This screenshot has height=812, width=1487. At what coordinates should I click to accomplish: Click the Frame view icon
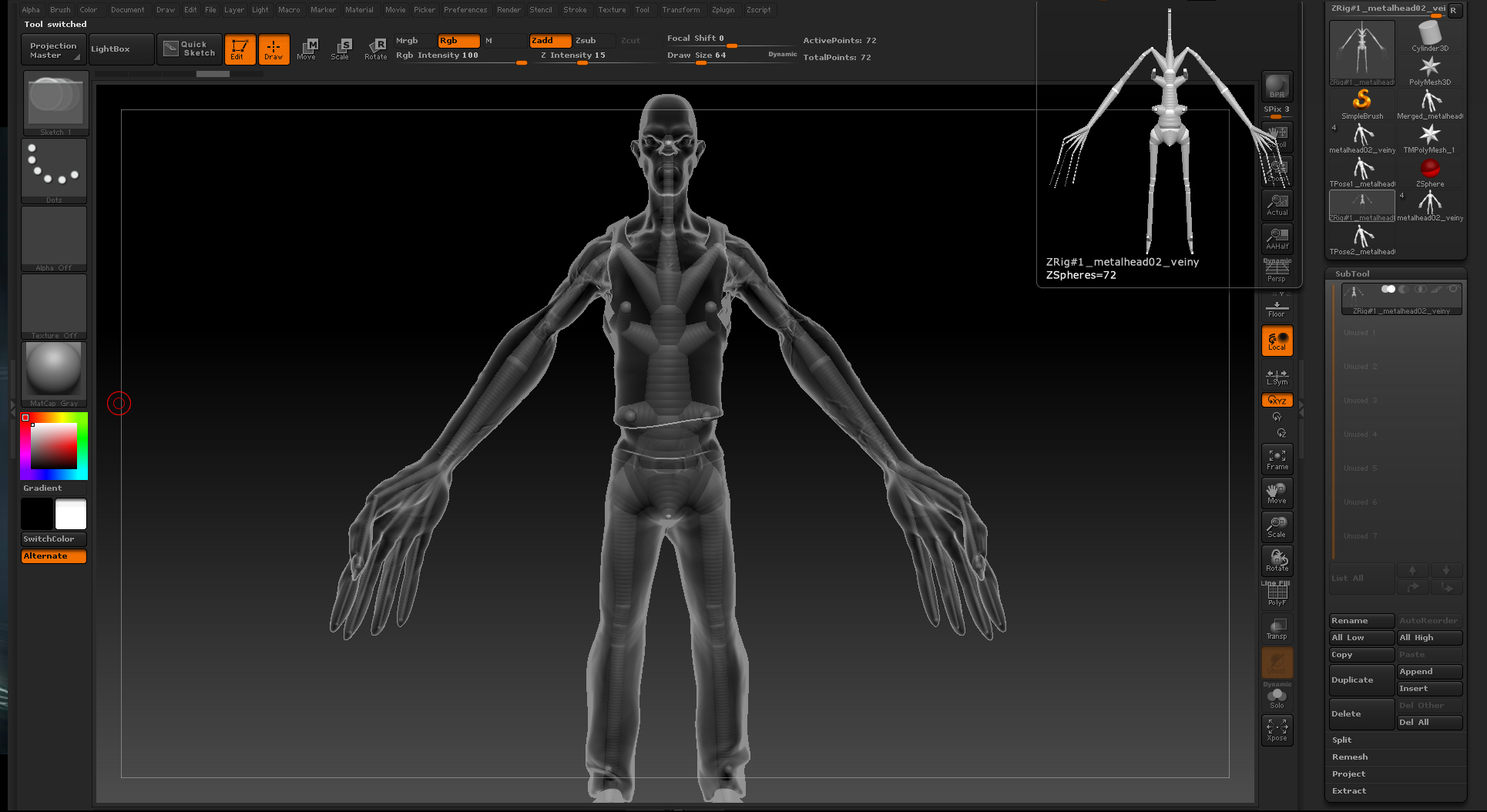(x=1277, y=459)
